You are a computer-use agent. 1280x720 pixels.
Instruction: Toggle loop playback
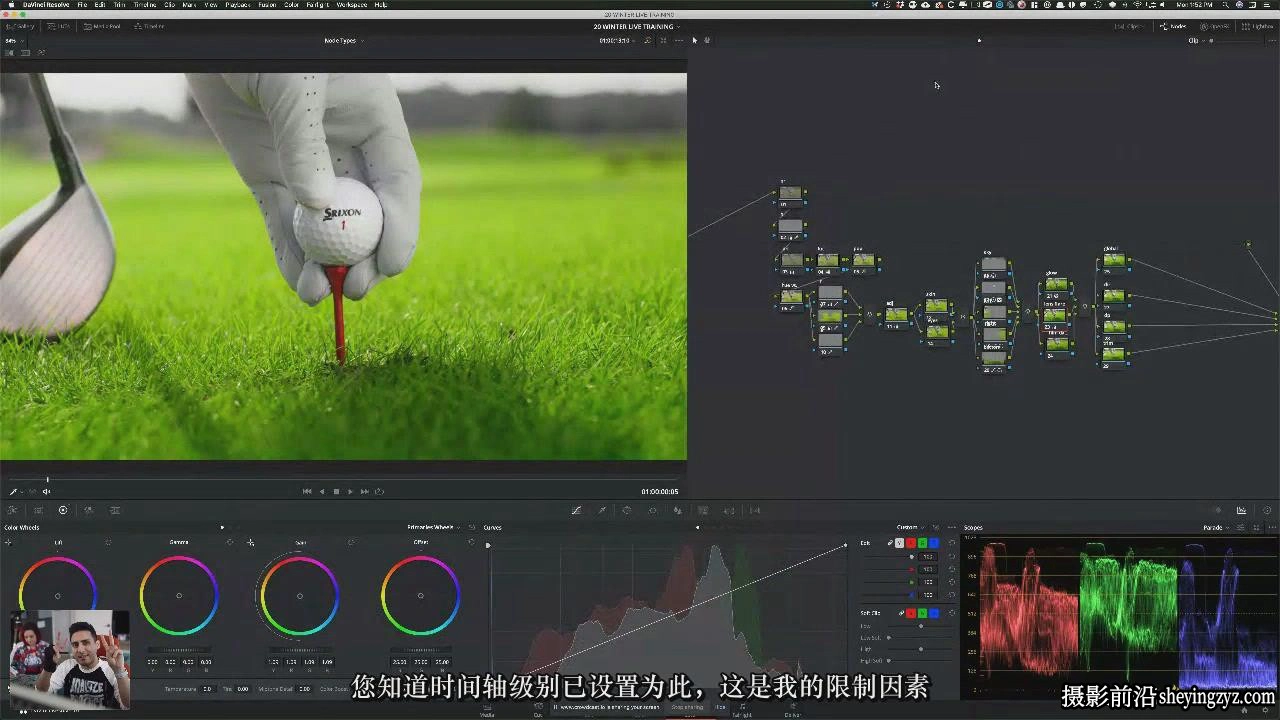click(x=380, y=491)
